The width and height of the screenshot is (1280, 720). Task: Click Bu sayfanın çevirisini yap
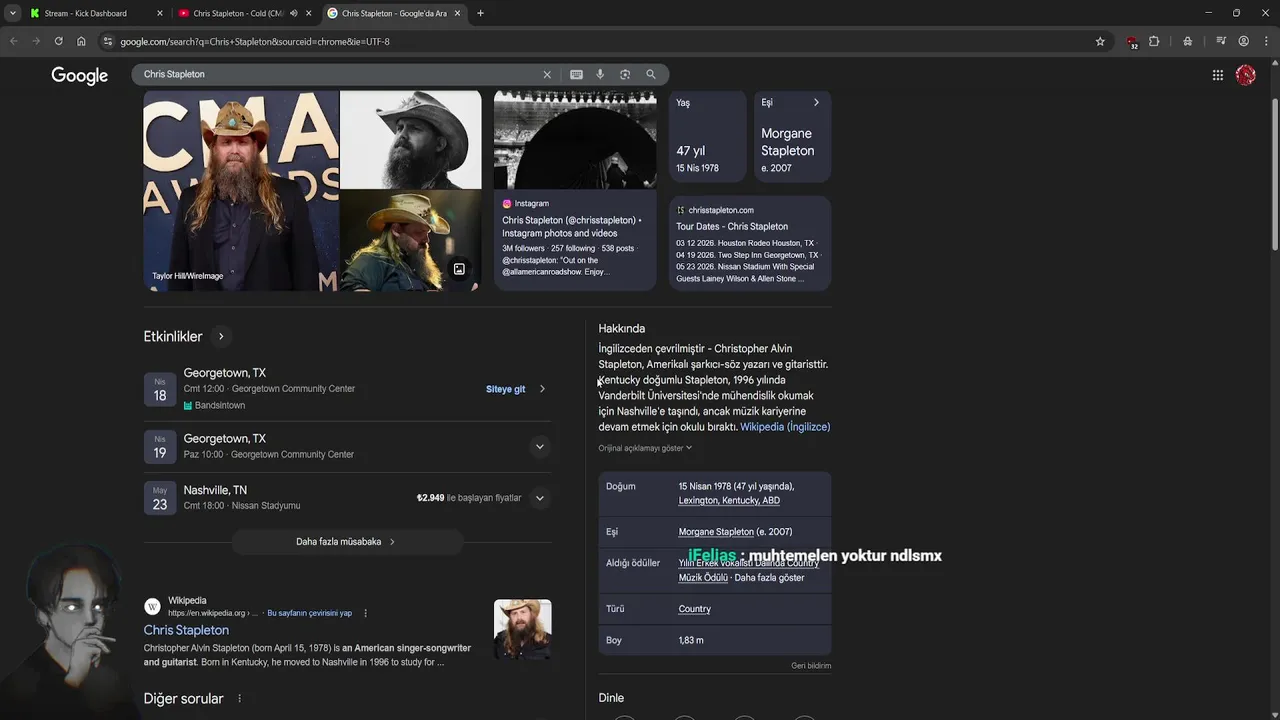click(309, 613)
